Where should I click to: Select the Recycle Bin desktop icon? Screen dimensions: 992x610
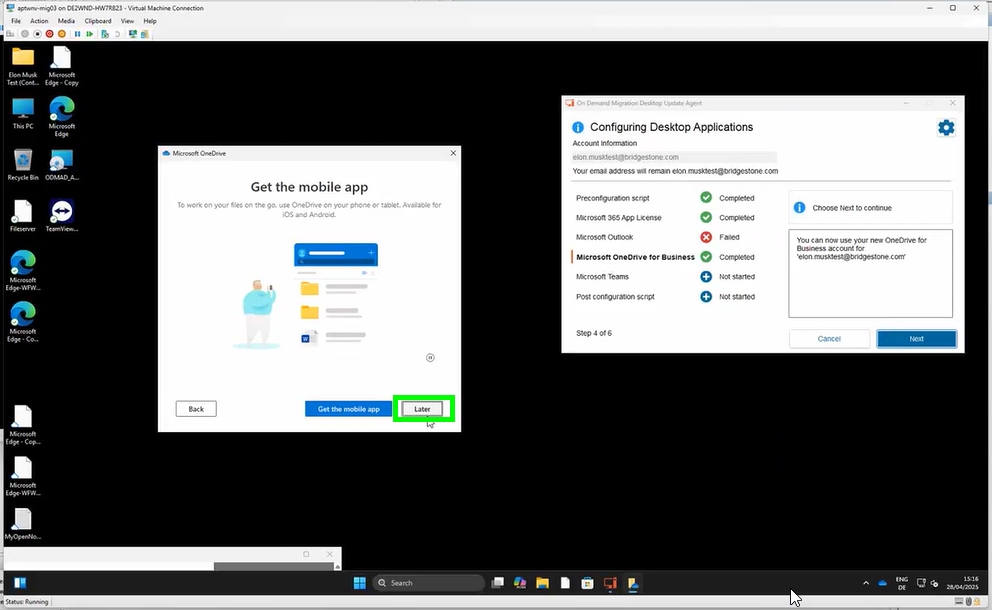(x=23, y=165)
